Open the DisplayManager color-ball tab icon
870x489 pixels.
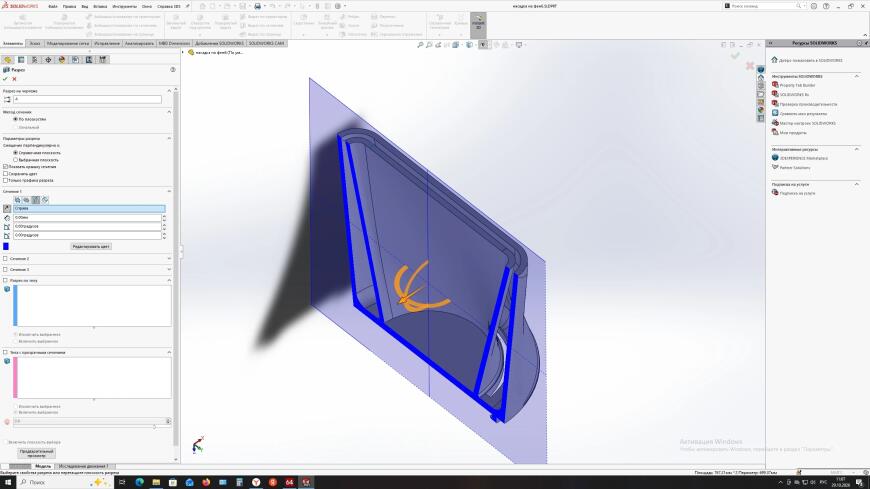62,60
